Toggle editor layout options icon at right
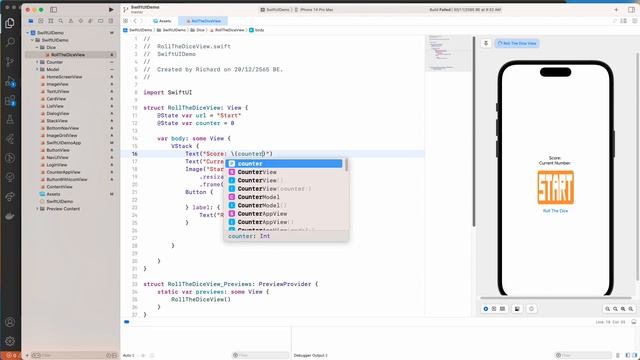The height and width of the screenshot is (360, 640). tap(624, 21)
